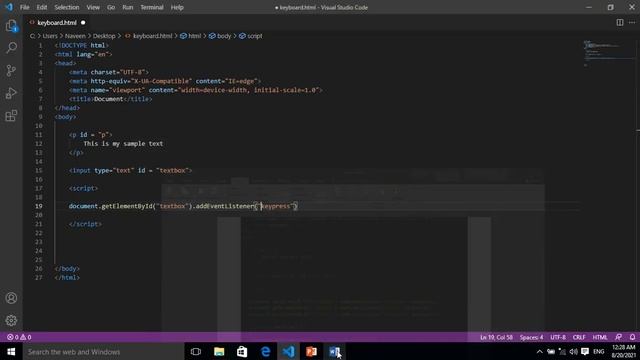Click the text 'This is my sample text'
Screen dimensions: 640x360
click(123, 144)
